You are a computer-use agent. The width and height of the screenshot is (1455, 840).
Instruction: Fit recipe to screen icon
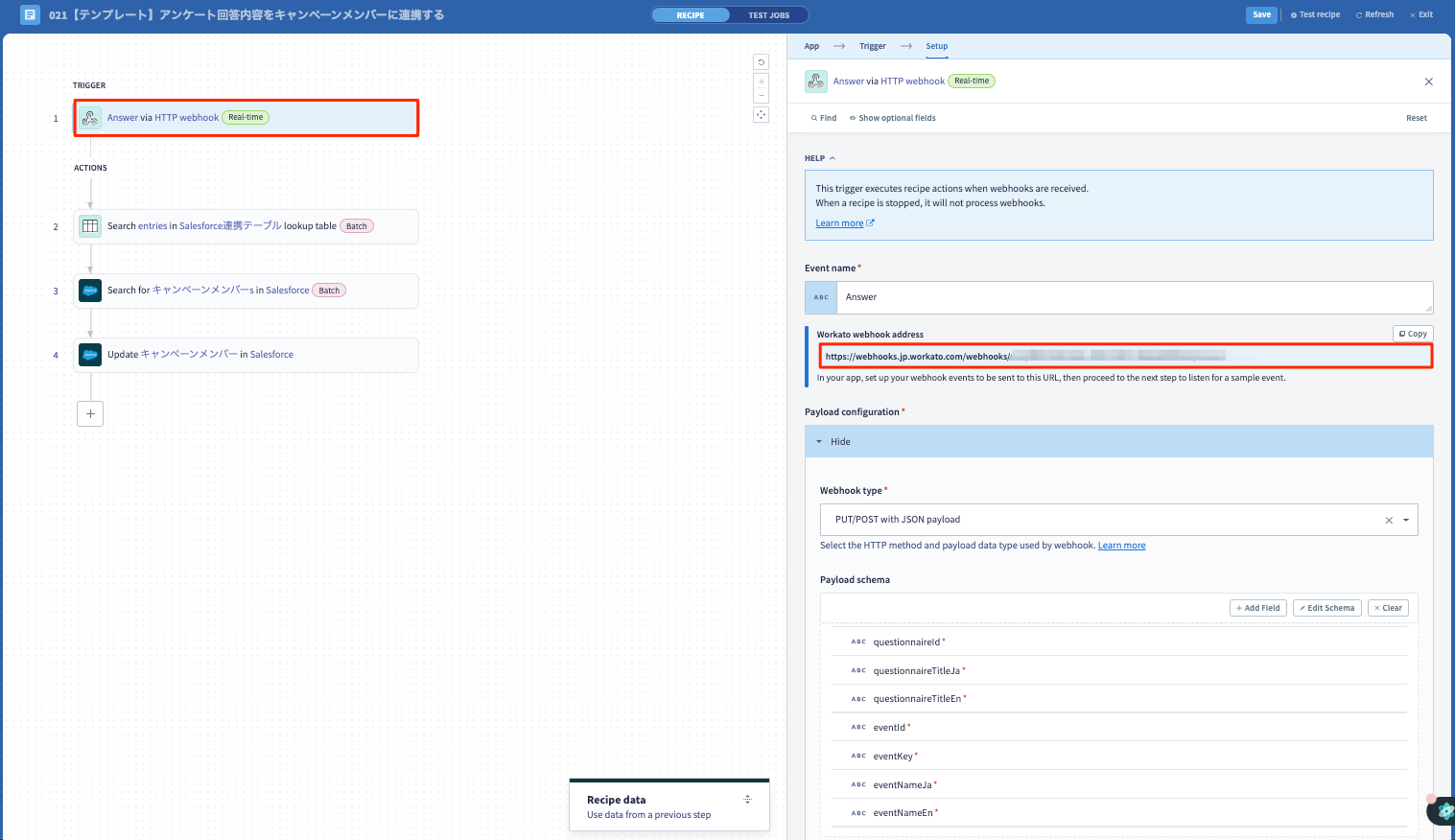762,115
